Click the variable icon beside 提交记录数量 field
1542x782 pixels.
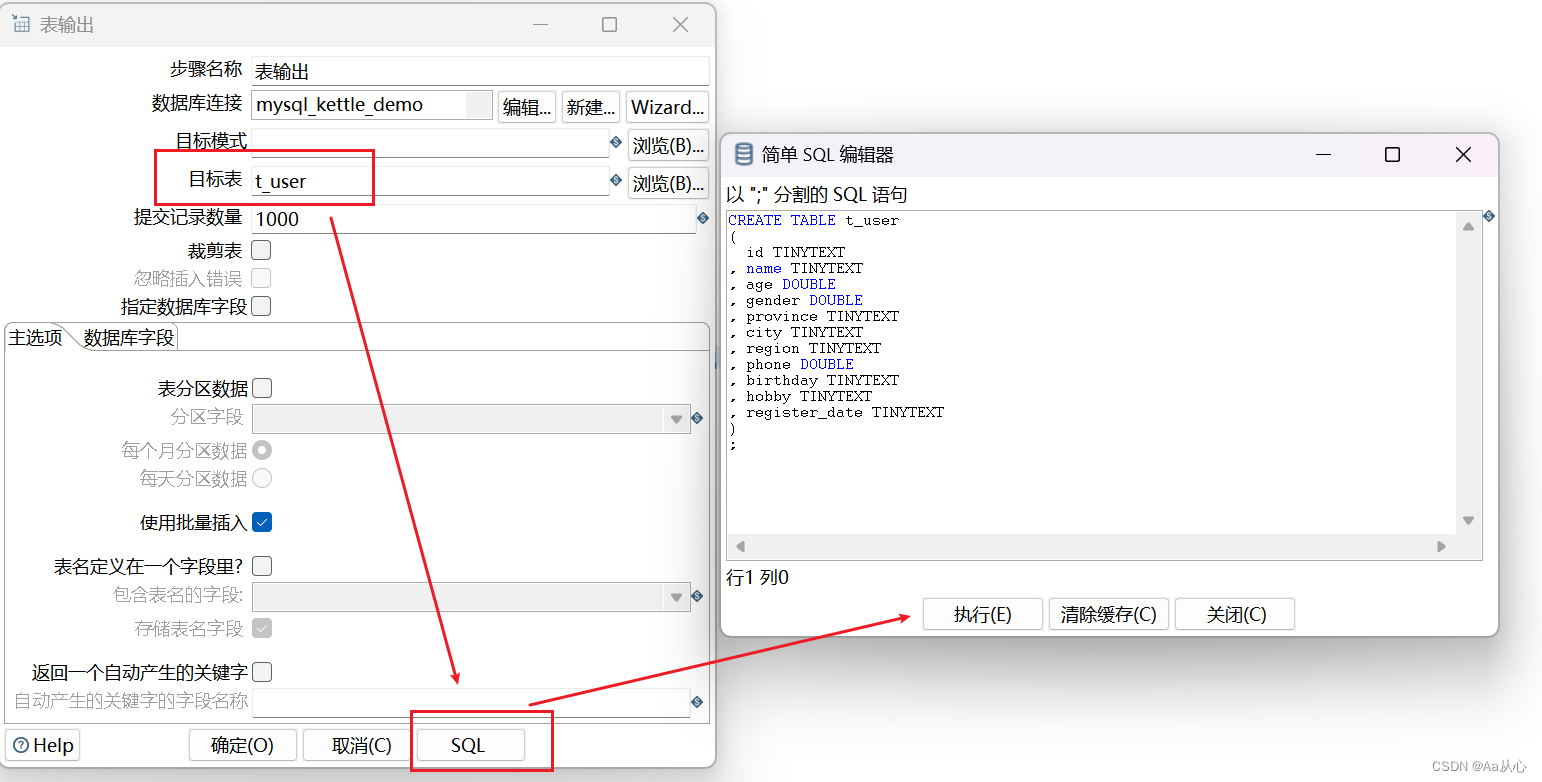[x=703, y=218]
